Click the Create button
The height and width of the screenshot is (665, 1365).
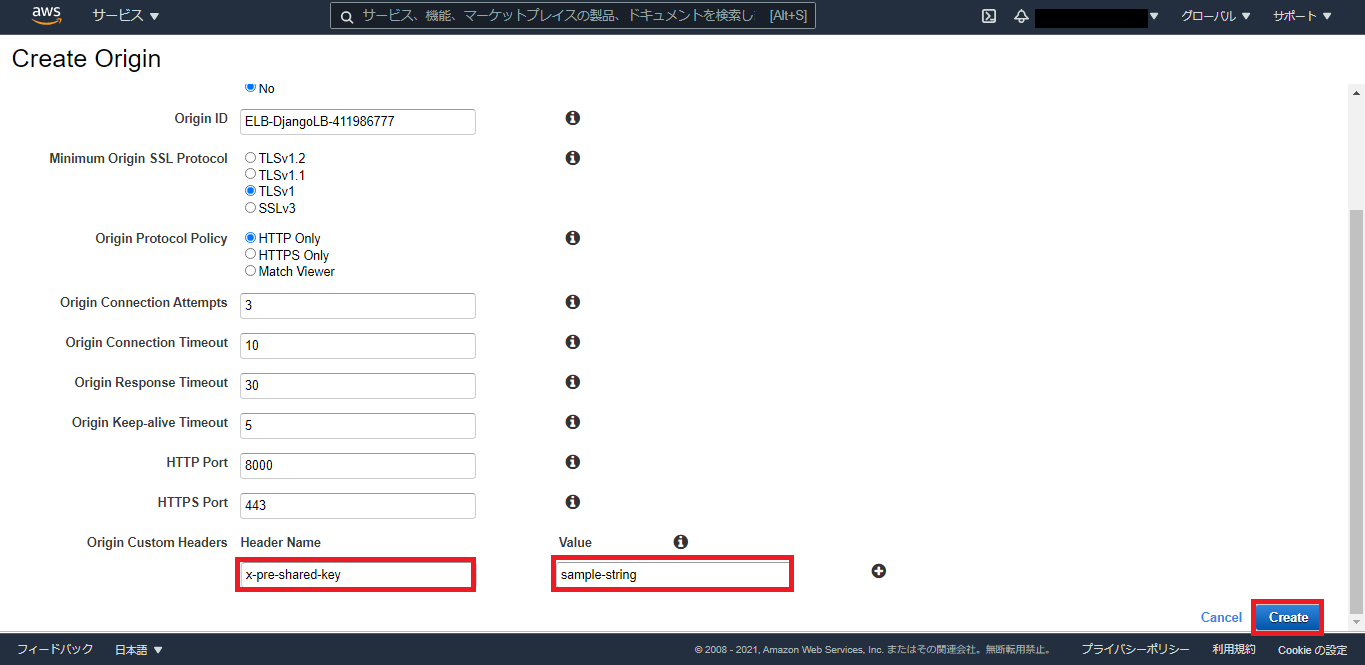[x=1288, y=617]
